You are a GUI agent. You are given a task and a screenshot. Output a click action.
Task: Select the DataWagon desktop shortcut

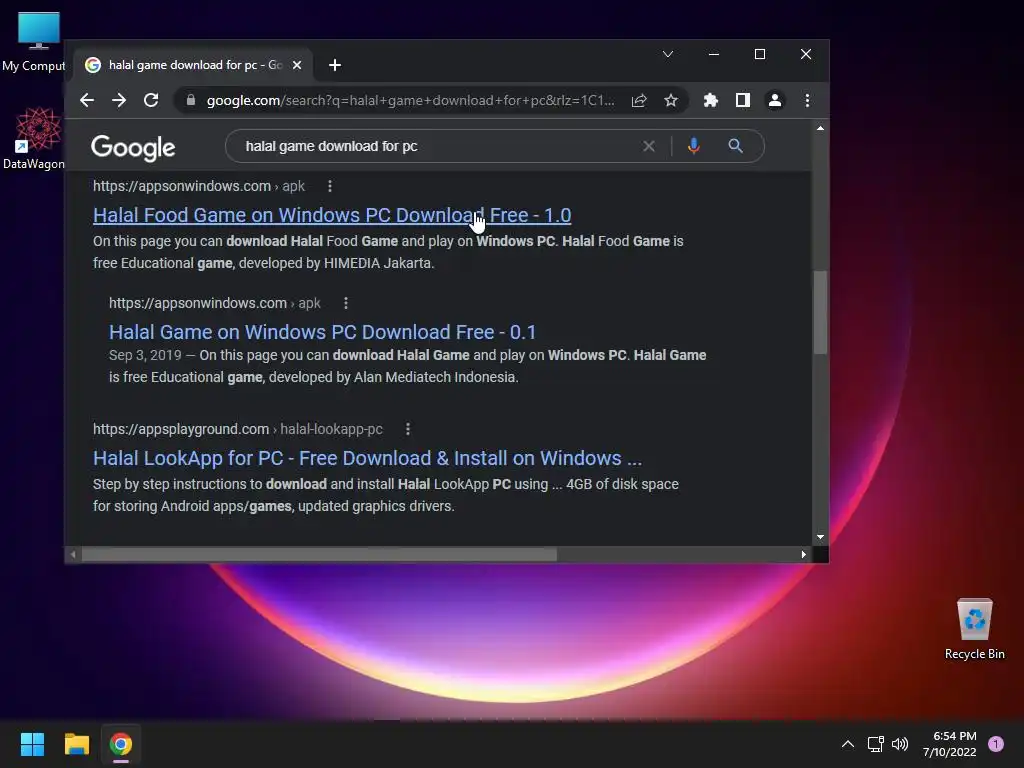34,138
